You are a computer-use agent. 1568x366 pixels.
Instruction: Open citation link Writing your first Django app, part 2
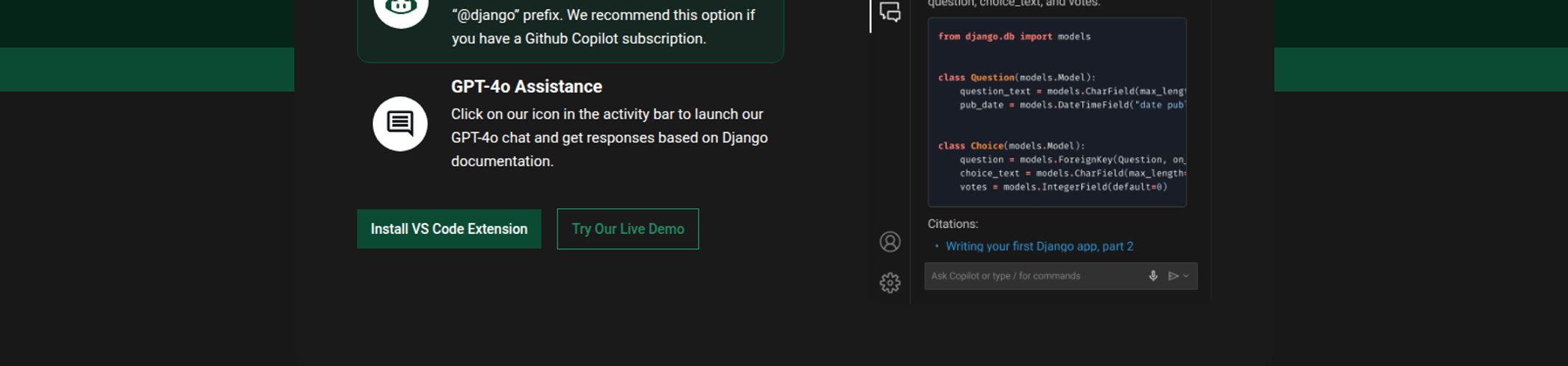click(x=1039, y=246)
